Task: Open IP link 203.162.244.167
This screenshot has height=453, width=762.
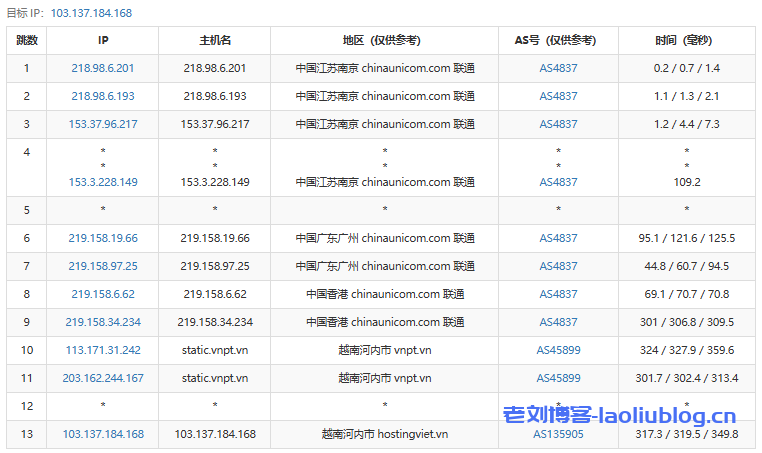Action: (103, 378)
